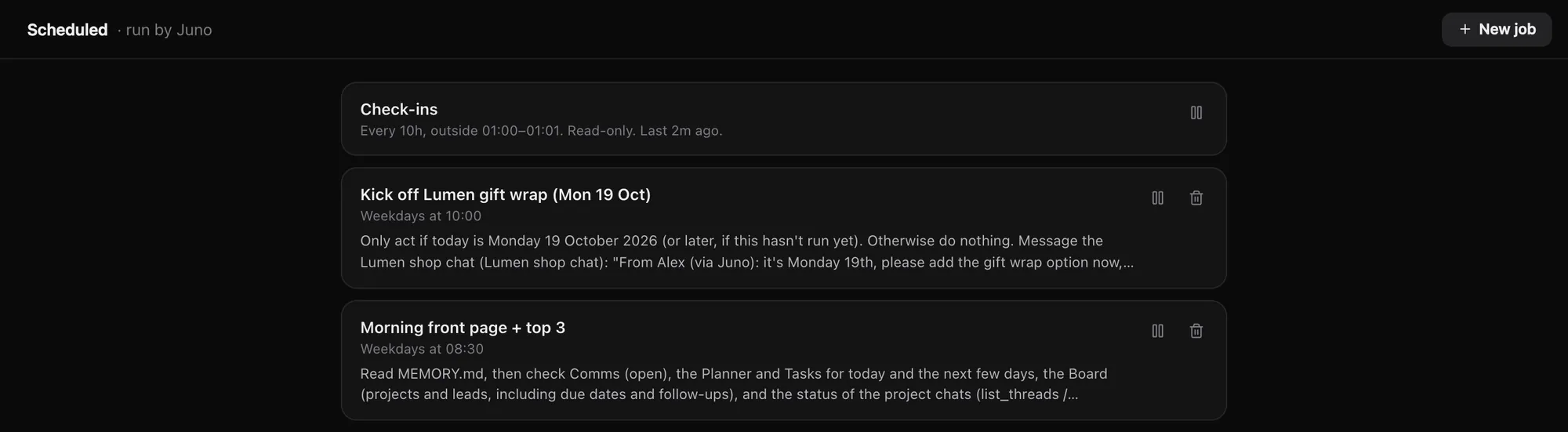Select the Kick off Lumen gift wrap card
The image size is (1568, 432).
(x=783, y=228)
